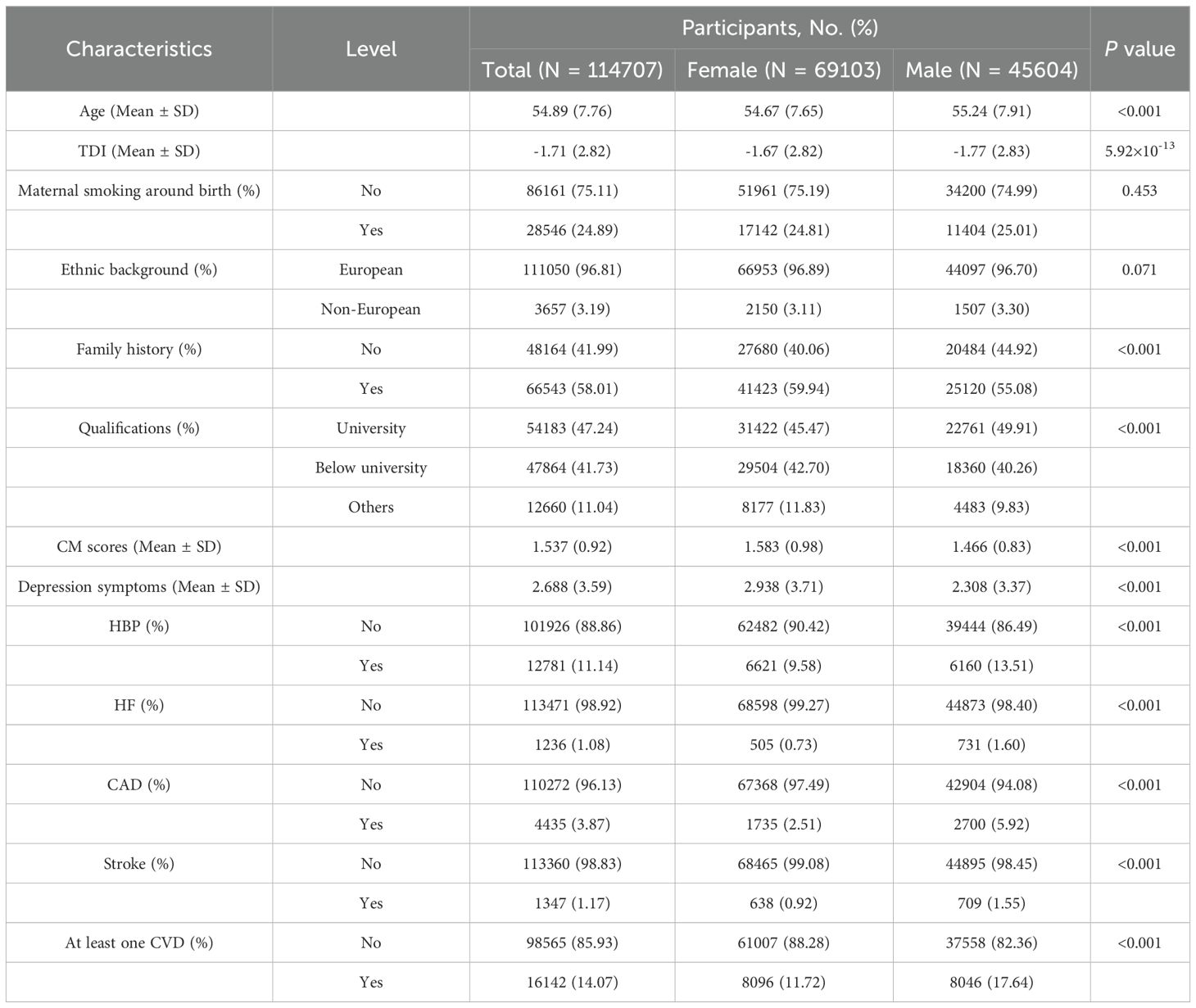The height and width of the screenshot is (1008, 1196).
Task: Click the Male (N = 45604) header
Action: [x=991, y=70]
